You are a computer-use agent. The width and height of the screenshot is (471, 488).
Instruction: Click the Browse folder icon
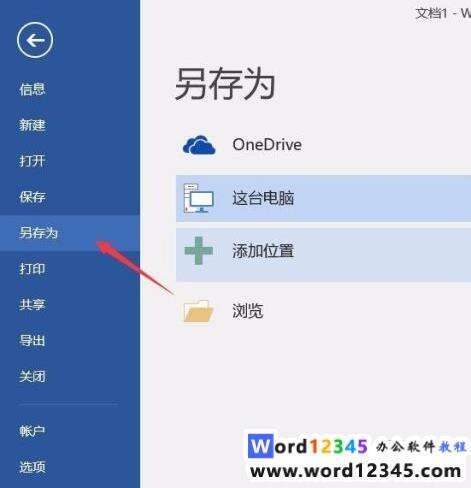click(198, 311)
